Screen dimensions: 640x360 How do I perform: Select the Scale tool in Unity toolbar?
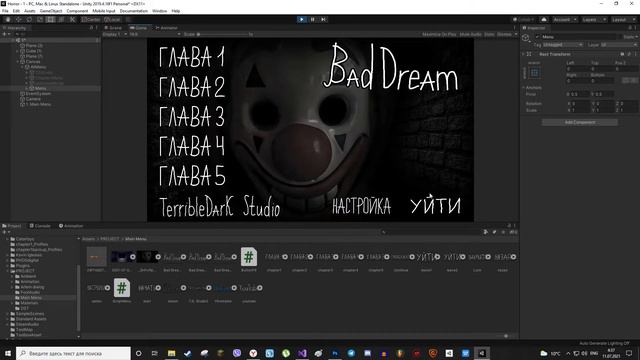pyautogui.click(x=40, y=19)
